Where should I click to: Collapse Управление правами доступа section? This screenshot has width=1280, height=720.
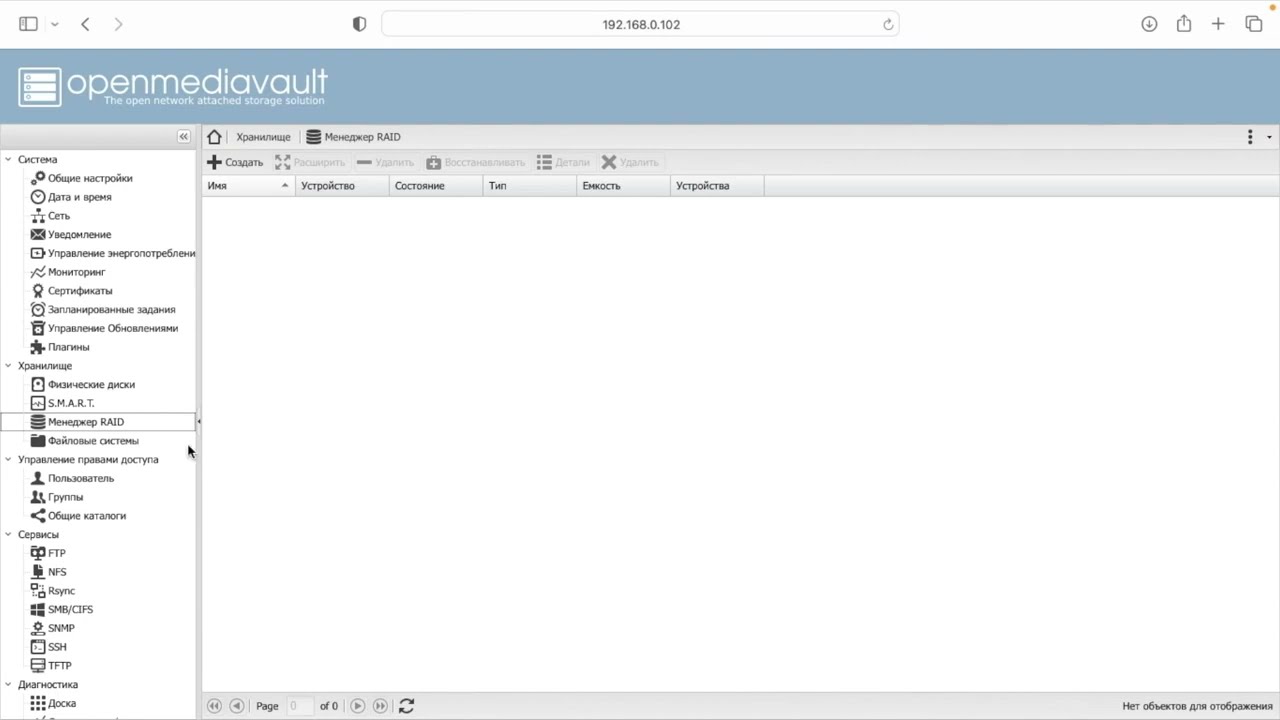click(8, 460)
